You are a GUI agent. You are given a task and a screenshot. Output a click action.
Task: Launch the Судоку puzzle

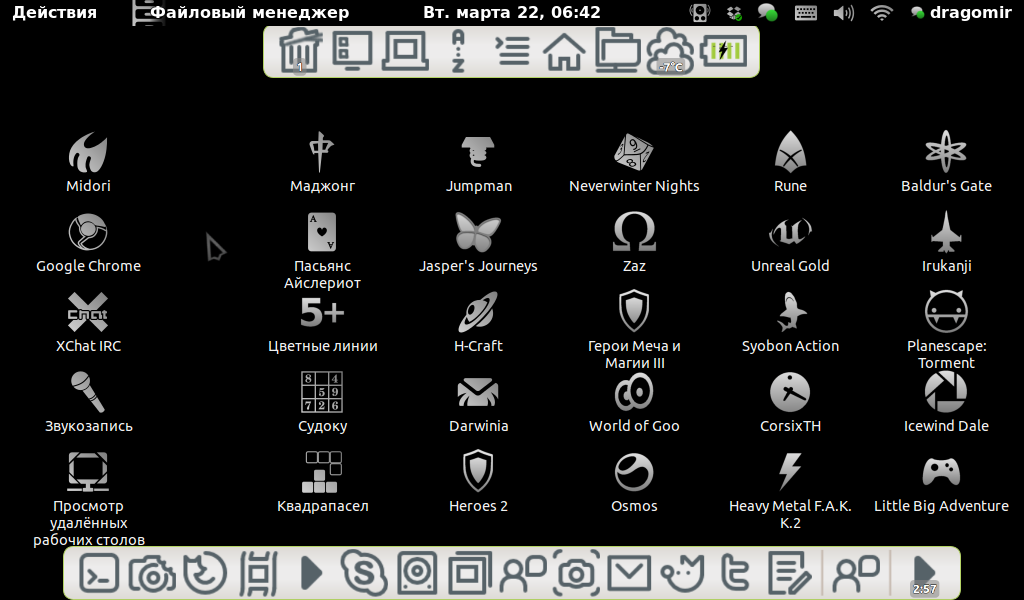(322, 392)
